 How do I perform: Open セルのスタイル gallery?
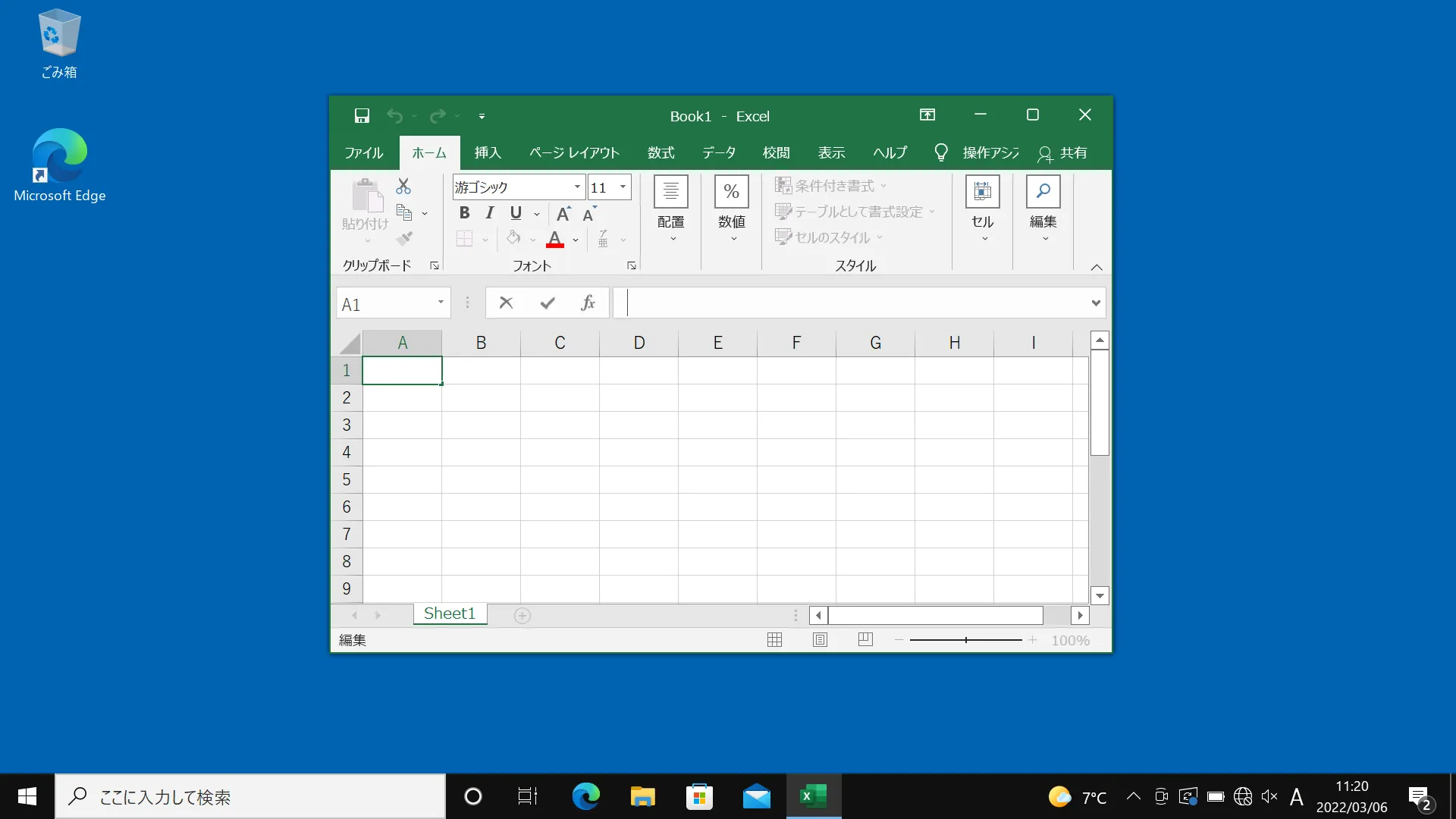(830, 237)
